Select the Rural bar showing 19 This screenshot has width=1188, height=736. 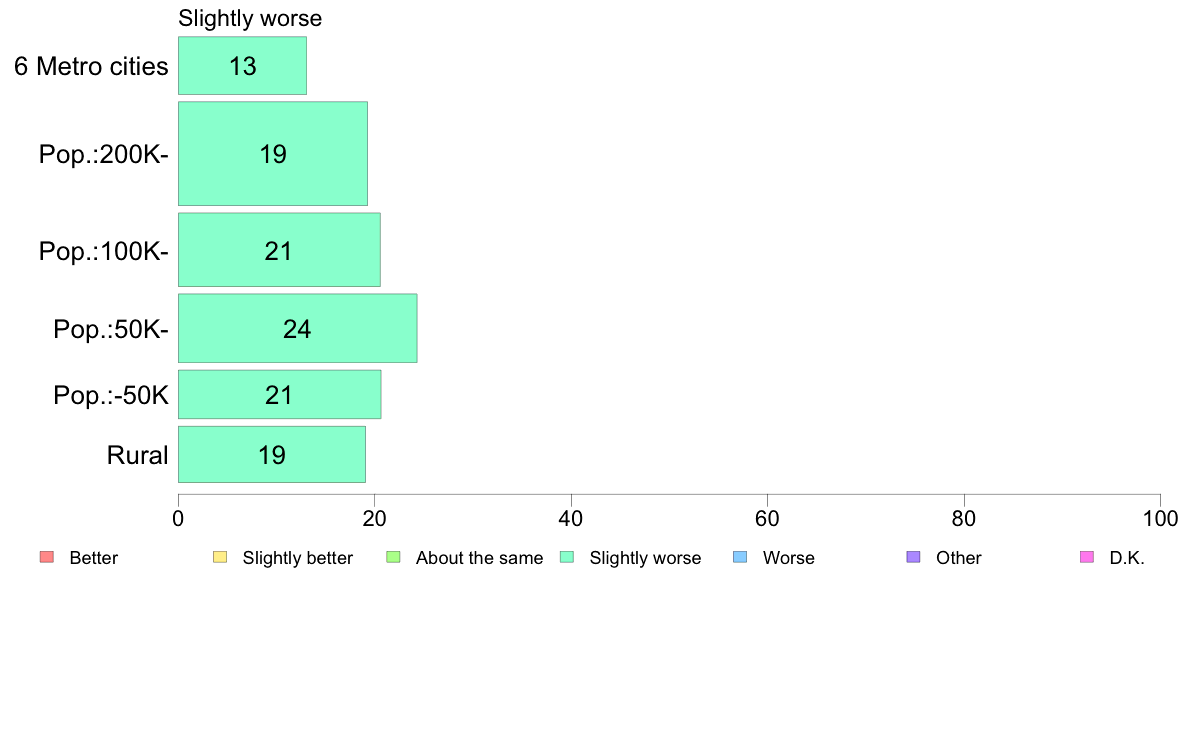[271, 454]
